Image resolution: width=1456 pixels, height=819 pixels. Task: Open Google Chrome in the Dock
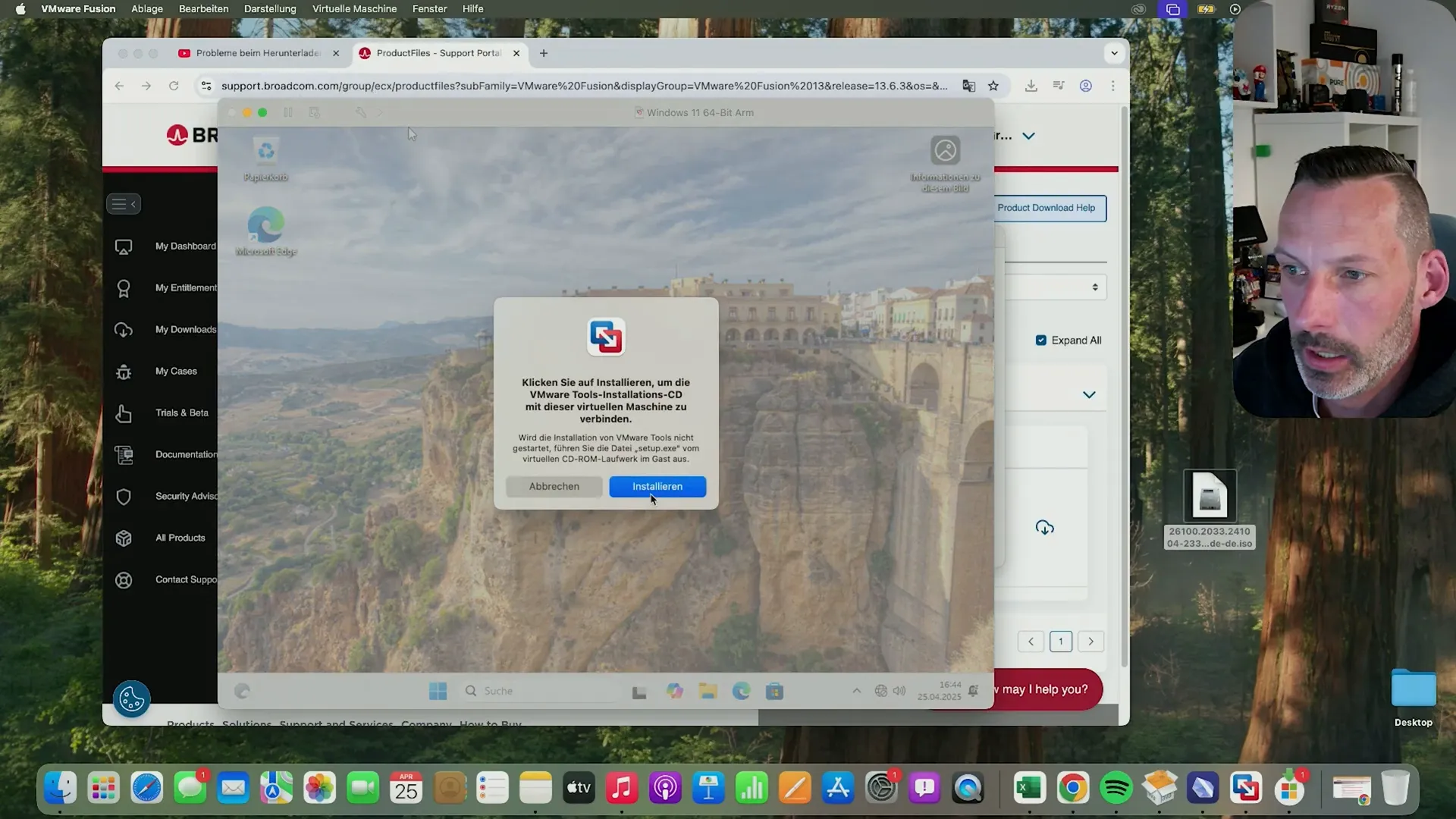(1073, 788)
